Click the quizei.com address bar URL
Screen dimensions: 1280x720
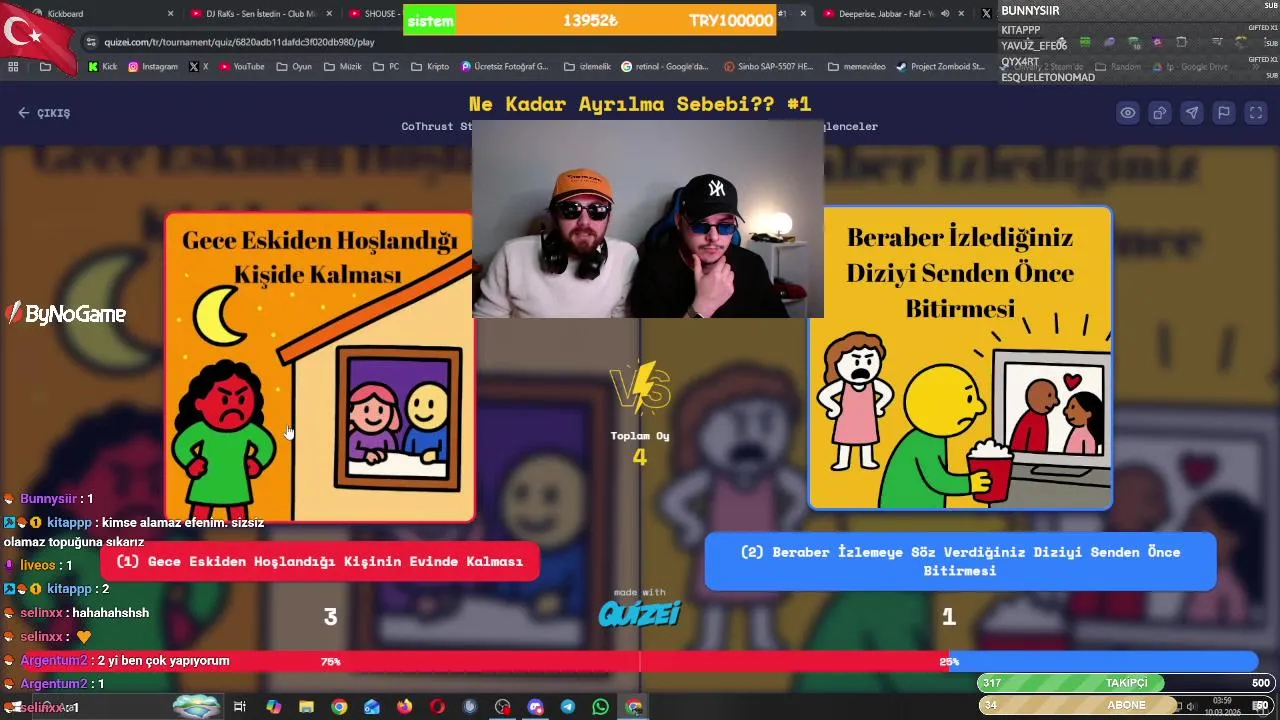pyautogui.click(x=240, y=42)
